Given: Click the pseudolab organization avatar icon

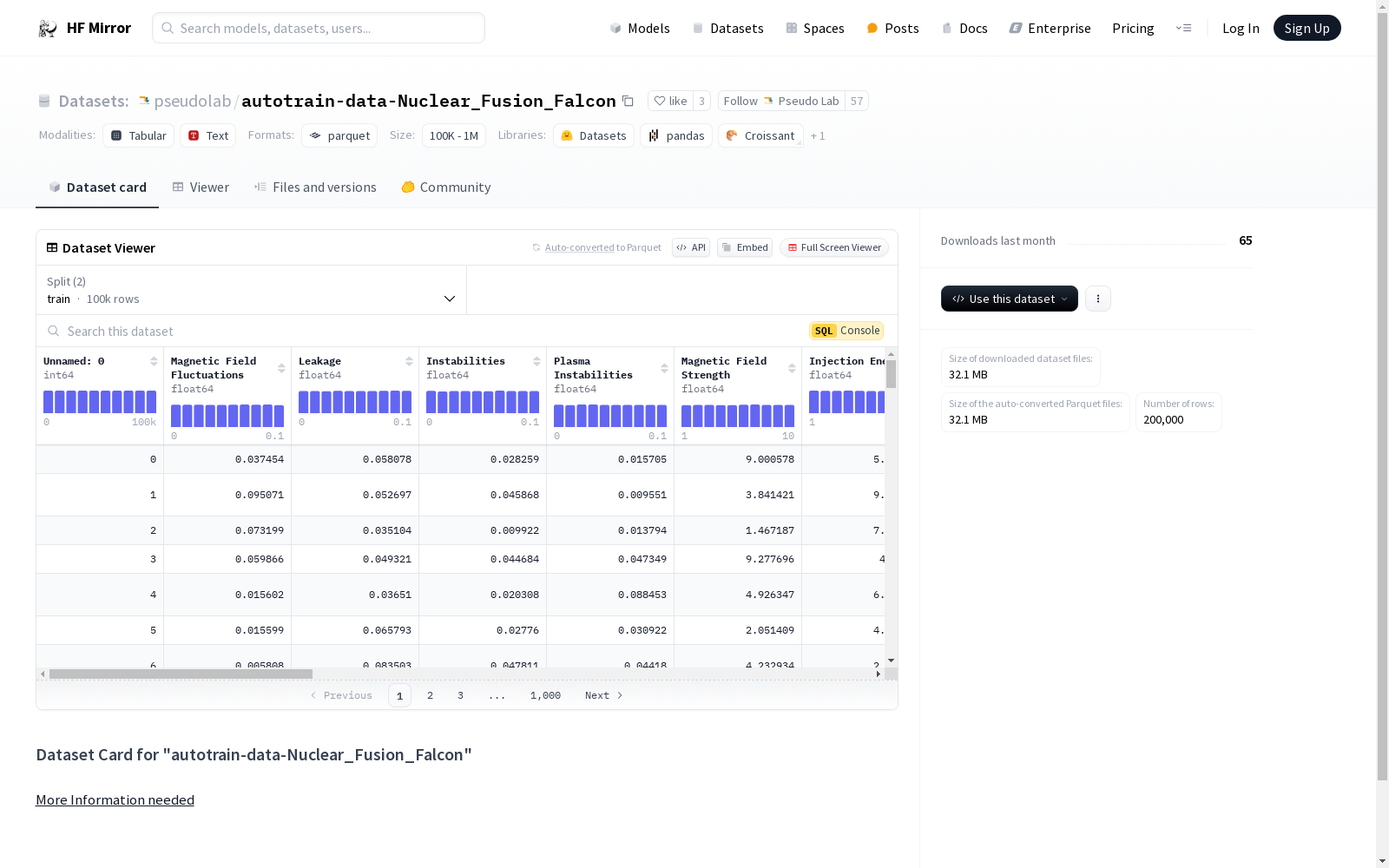Looking at the screenshot, I should (144, 102).
